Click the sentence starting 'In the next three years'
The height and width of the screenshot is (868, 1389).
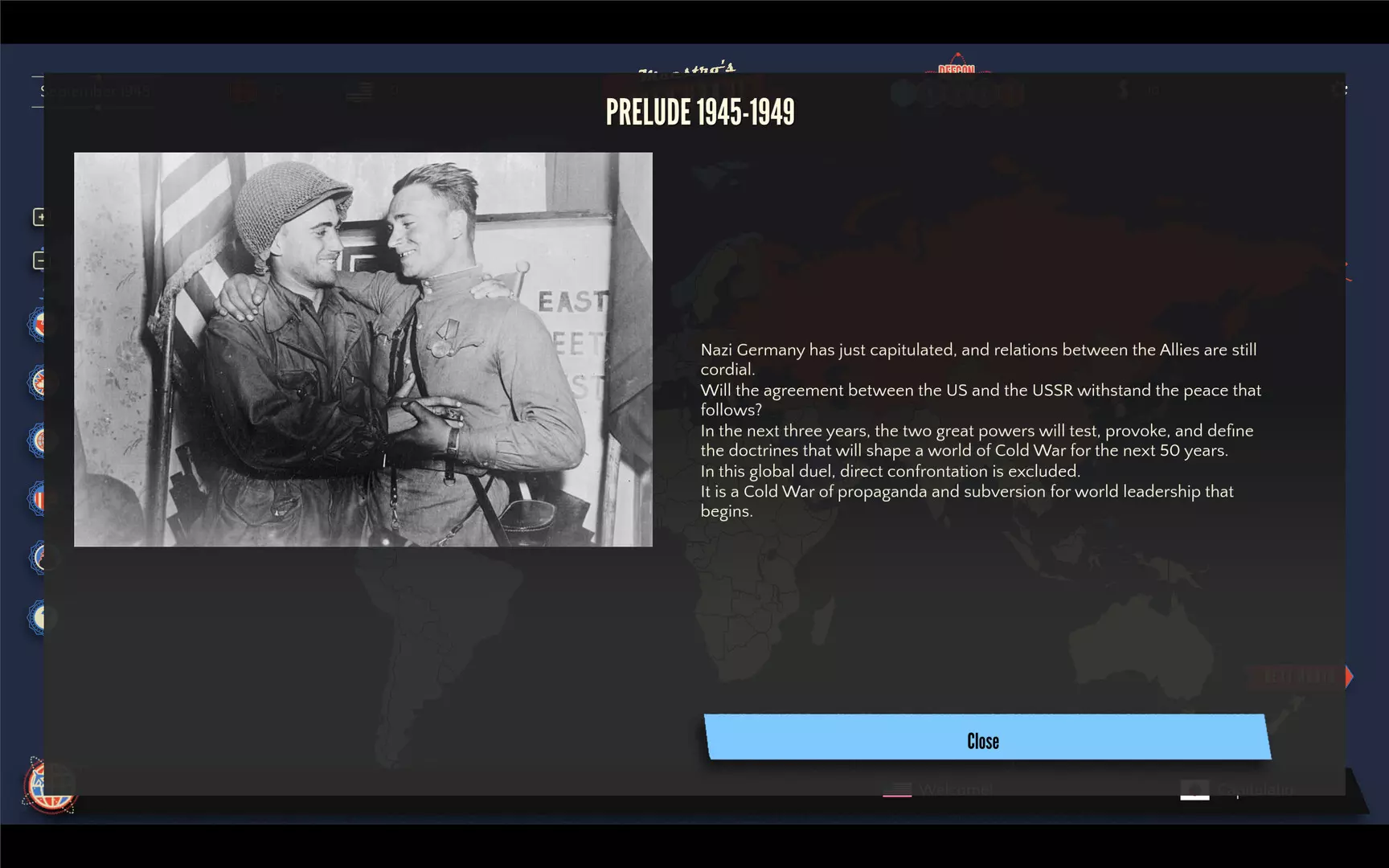click(x=977, y=440)
